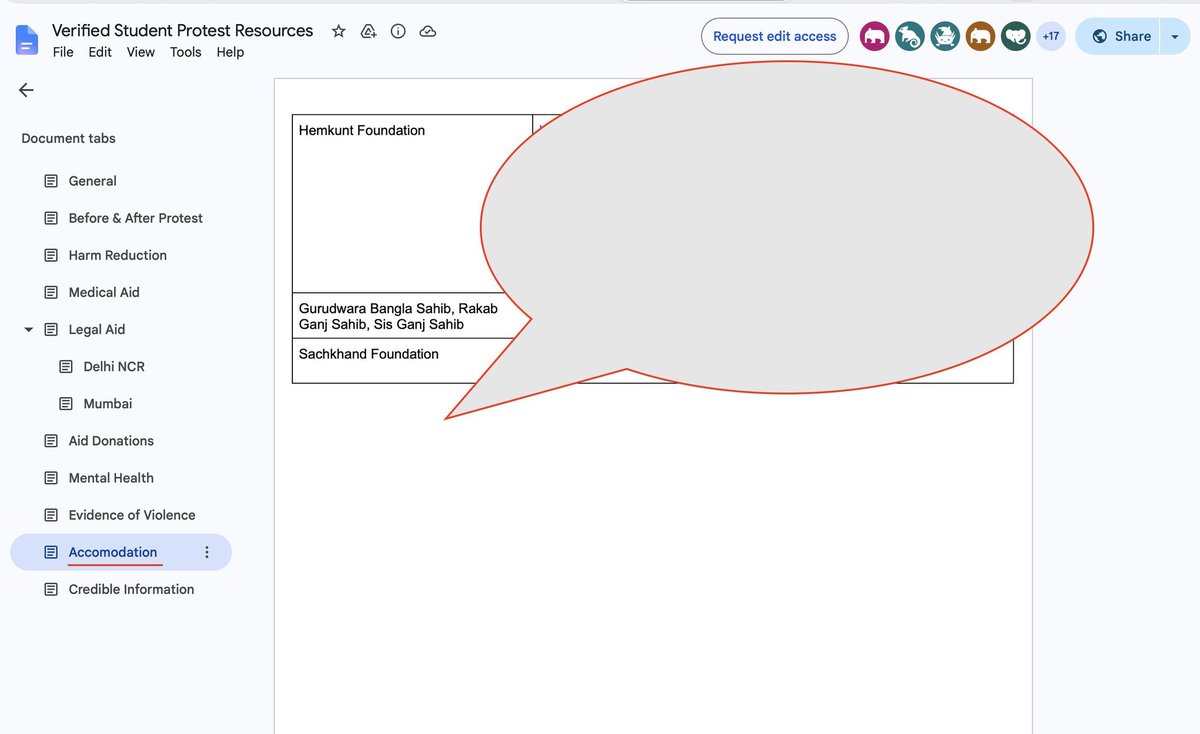Go to the Credible Information tab
The width and height of the screenshot is (1200, 734).
121,589
